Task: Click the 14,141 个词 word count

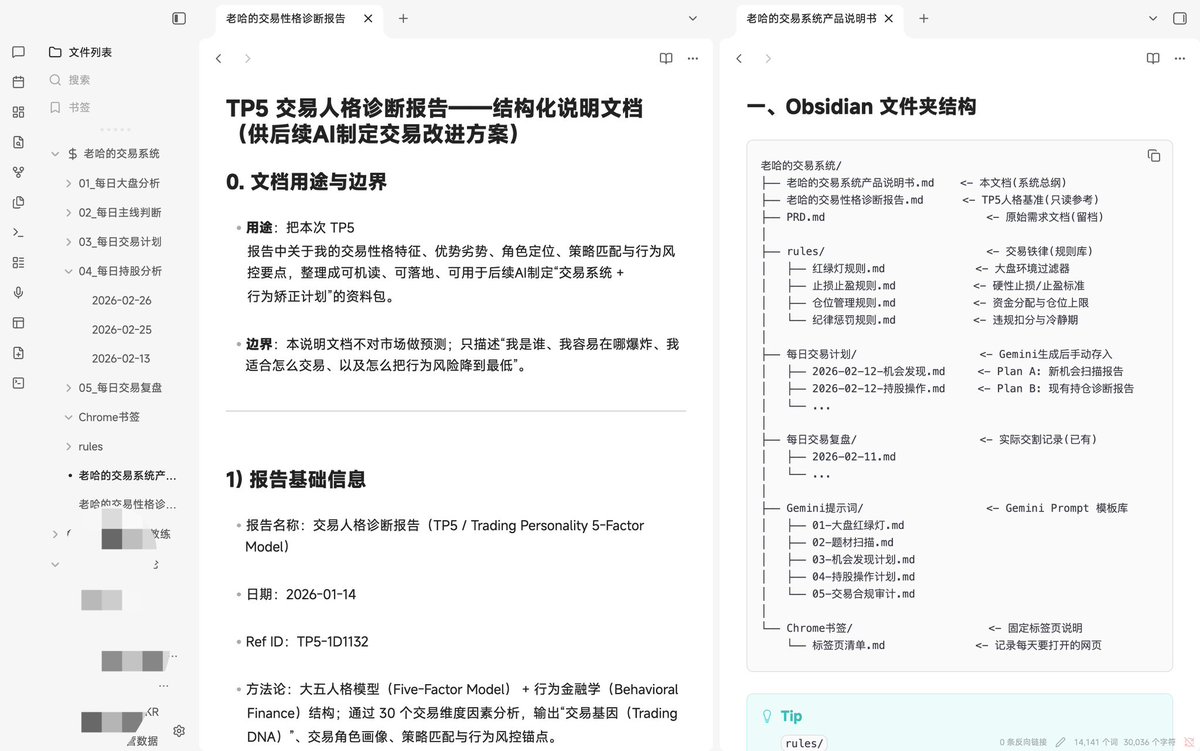Action: (1097, 742)
